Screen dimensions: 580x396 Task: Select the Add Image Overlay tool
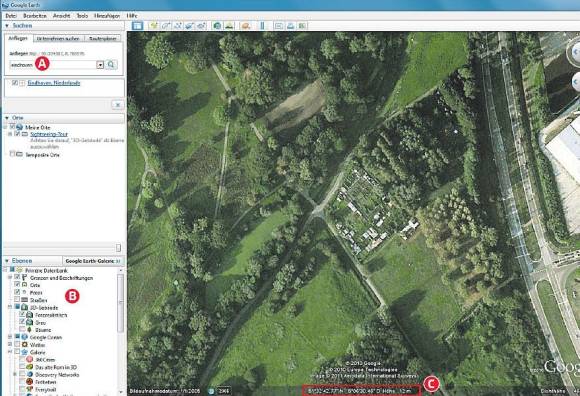click(x=190, y=26)
